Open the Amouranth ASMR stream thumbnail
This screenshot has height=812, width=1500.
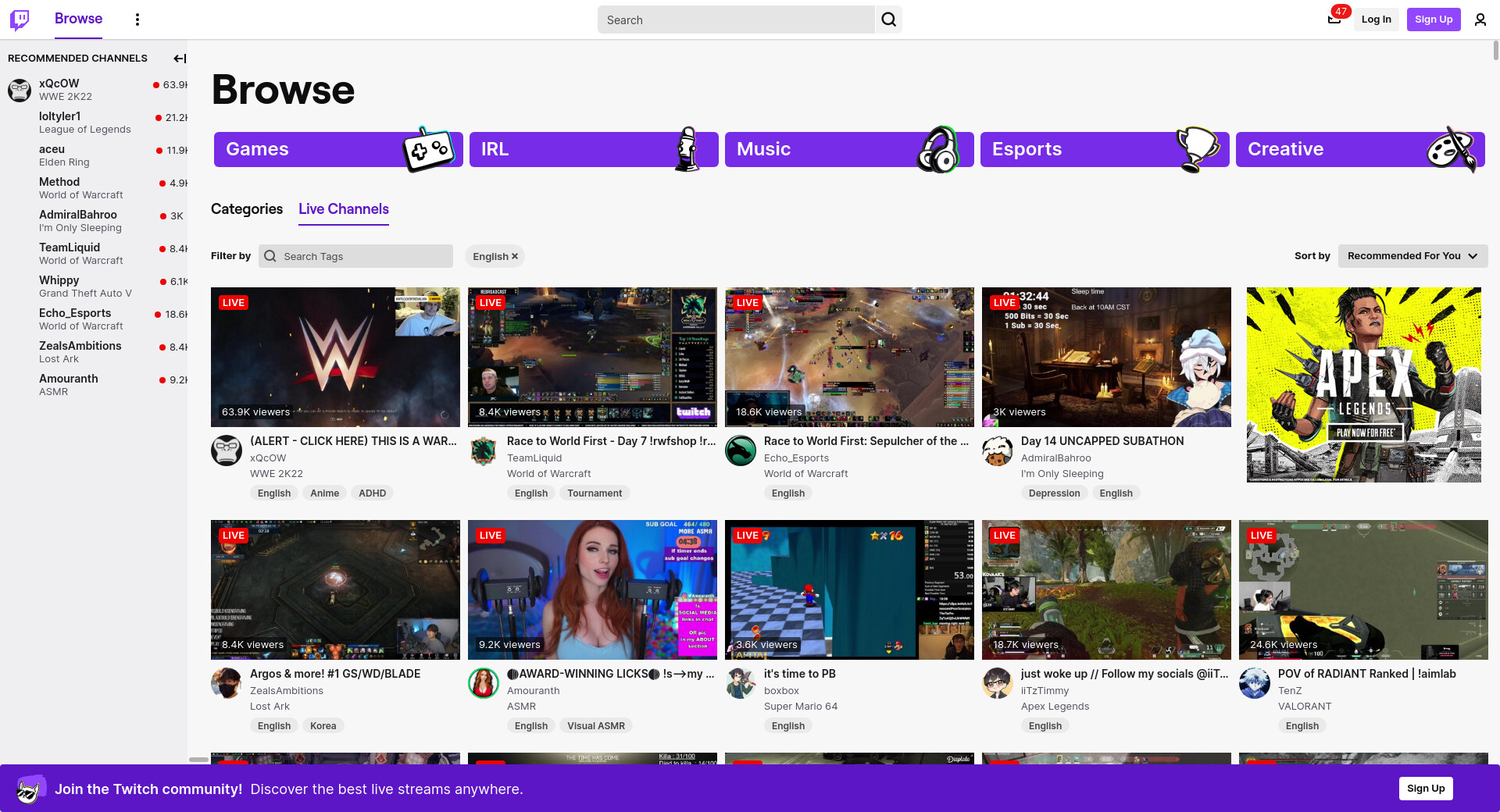tap(592, 589)
